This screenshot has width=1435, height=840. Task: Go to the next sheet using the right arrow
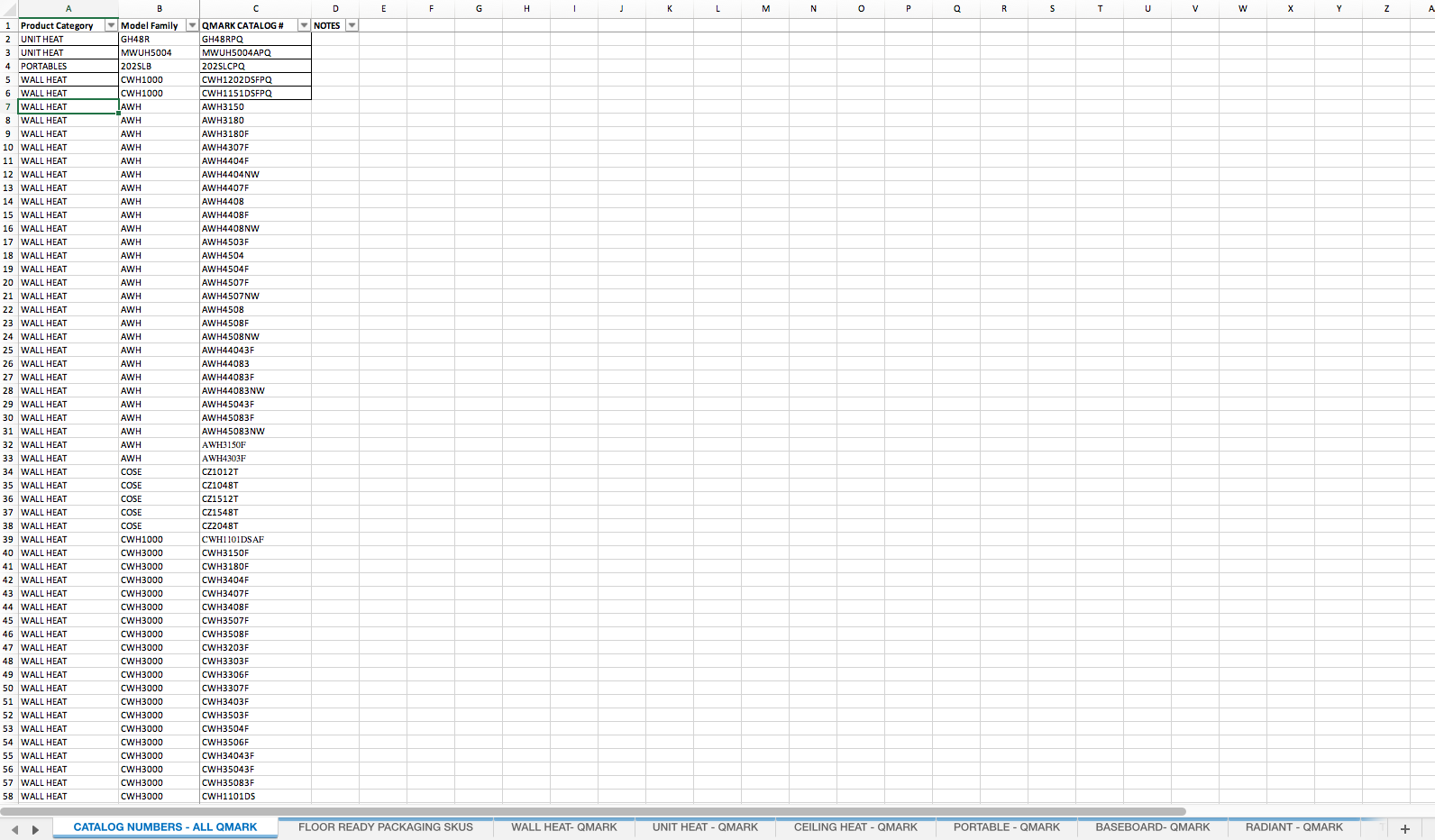(x=35, y=829)
